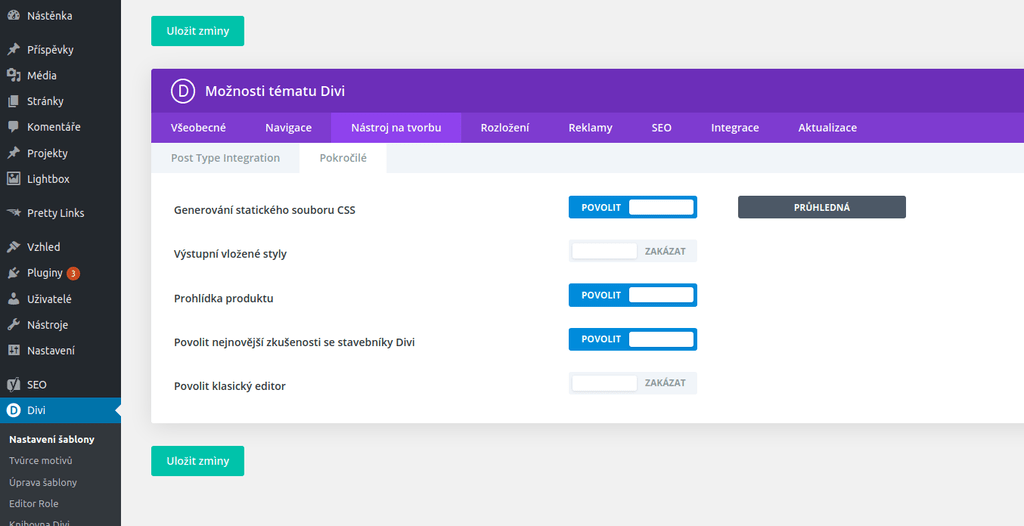
Task: Toggle Povolit nejnovější zkušenosti se stavebníky Divi
Action: click(x=633, y=339)
